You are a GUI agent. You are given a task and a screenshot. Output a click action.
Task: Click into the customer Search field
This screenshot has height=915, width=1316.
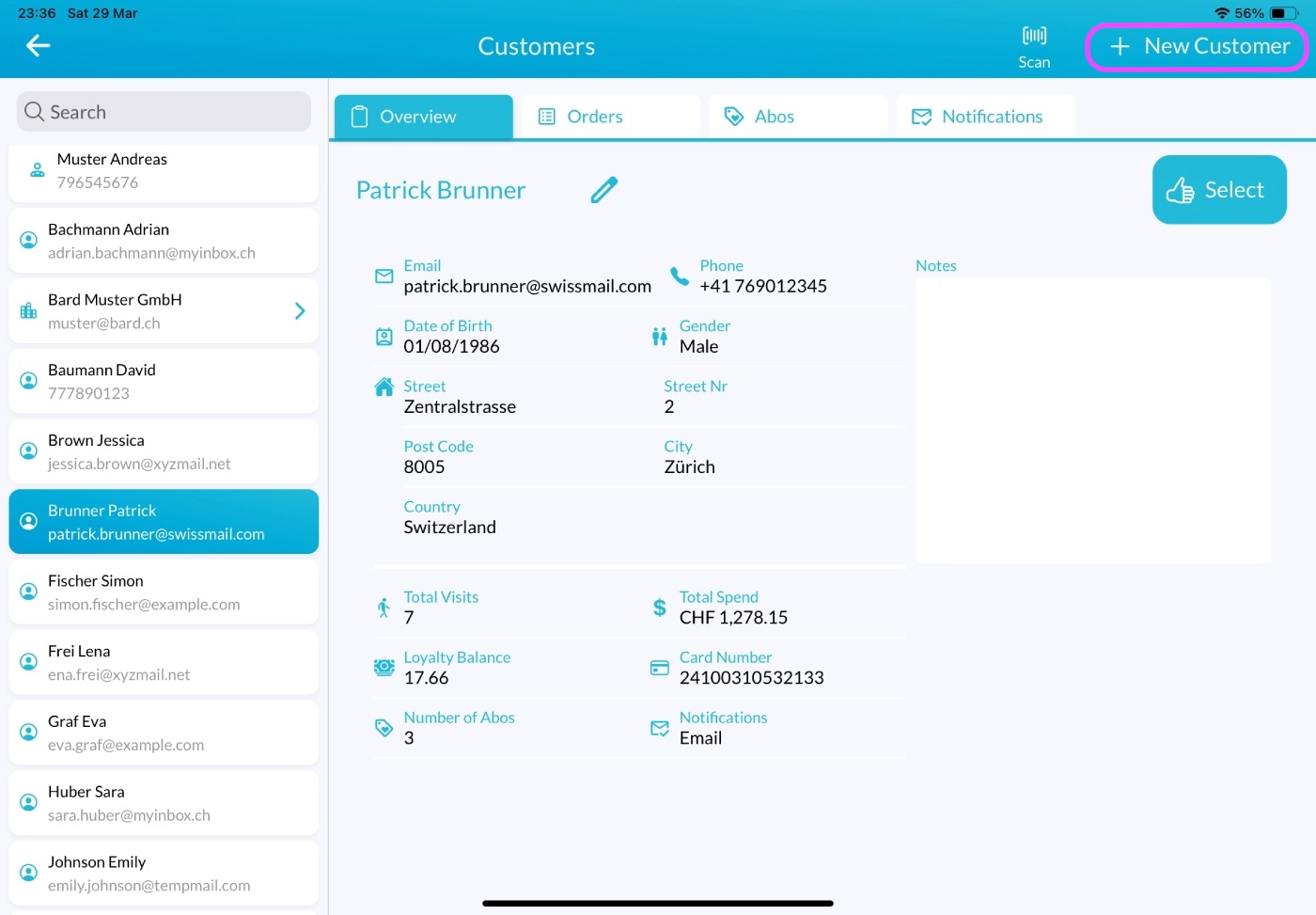pos(164,112)
